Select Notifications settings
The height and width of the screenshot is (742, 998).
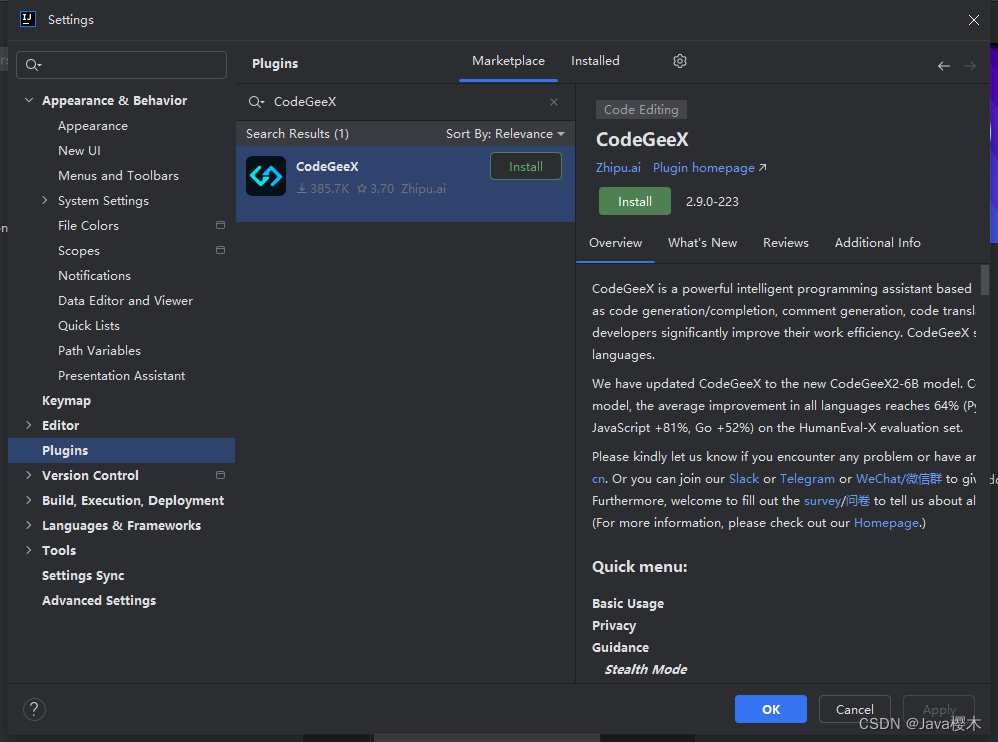click(94, 276)
